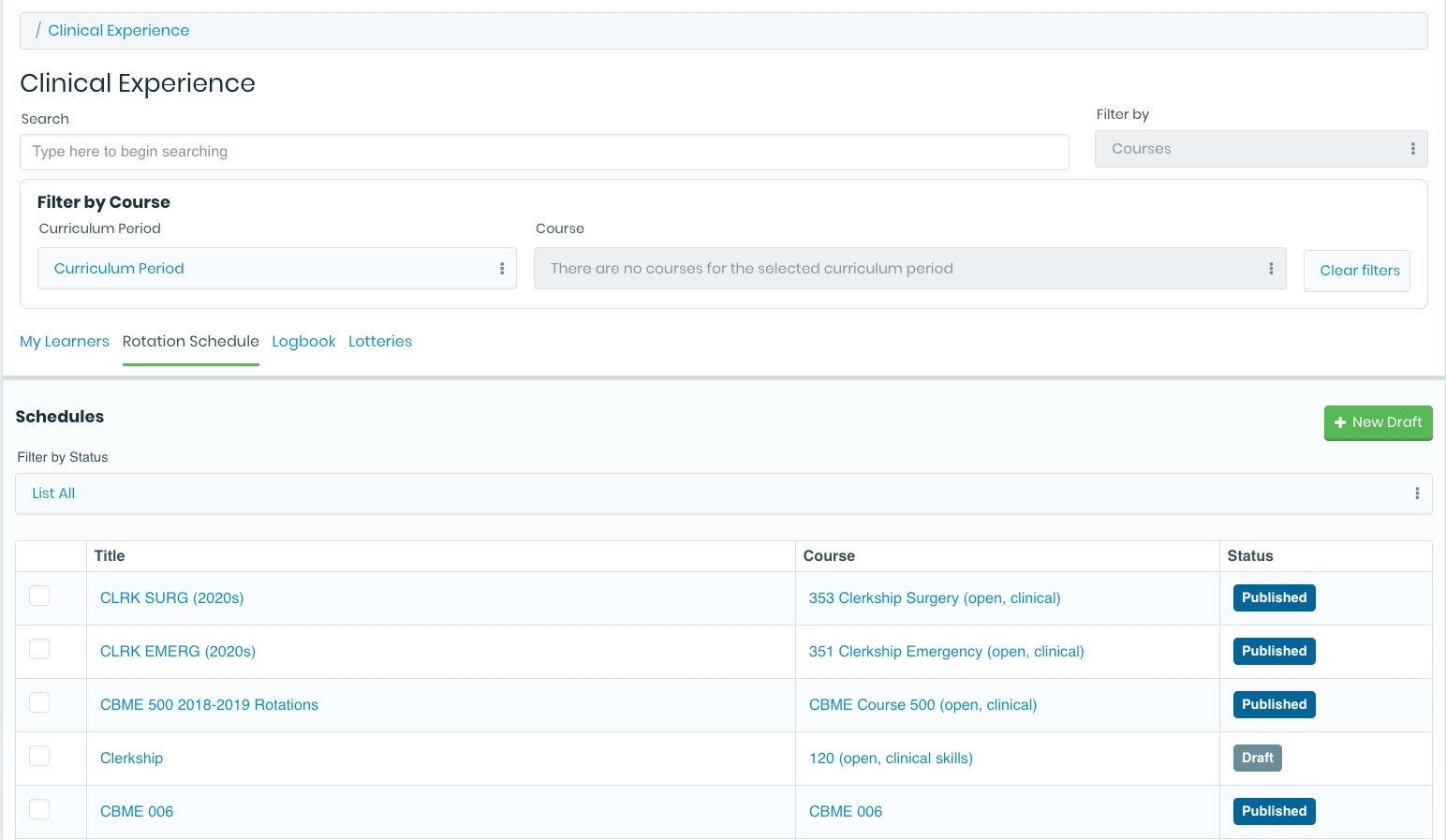Tick the checkbox for CLRK SURG (2020s)

39,597
